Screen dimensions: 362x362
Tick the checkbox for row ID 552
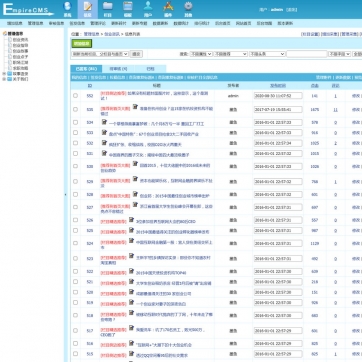pyautogui.click(x=75, y=96)
